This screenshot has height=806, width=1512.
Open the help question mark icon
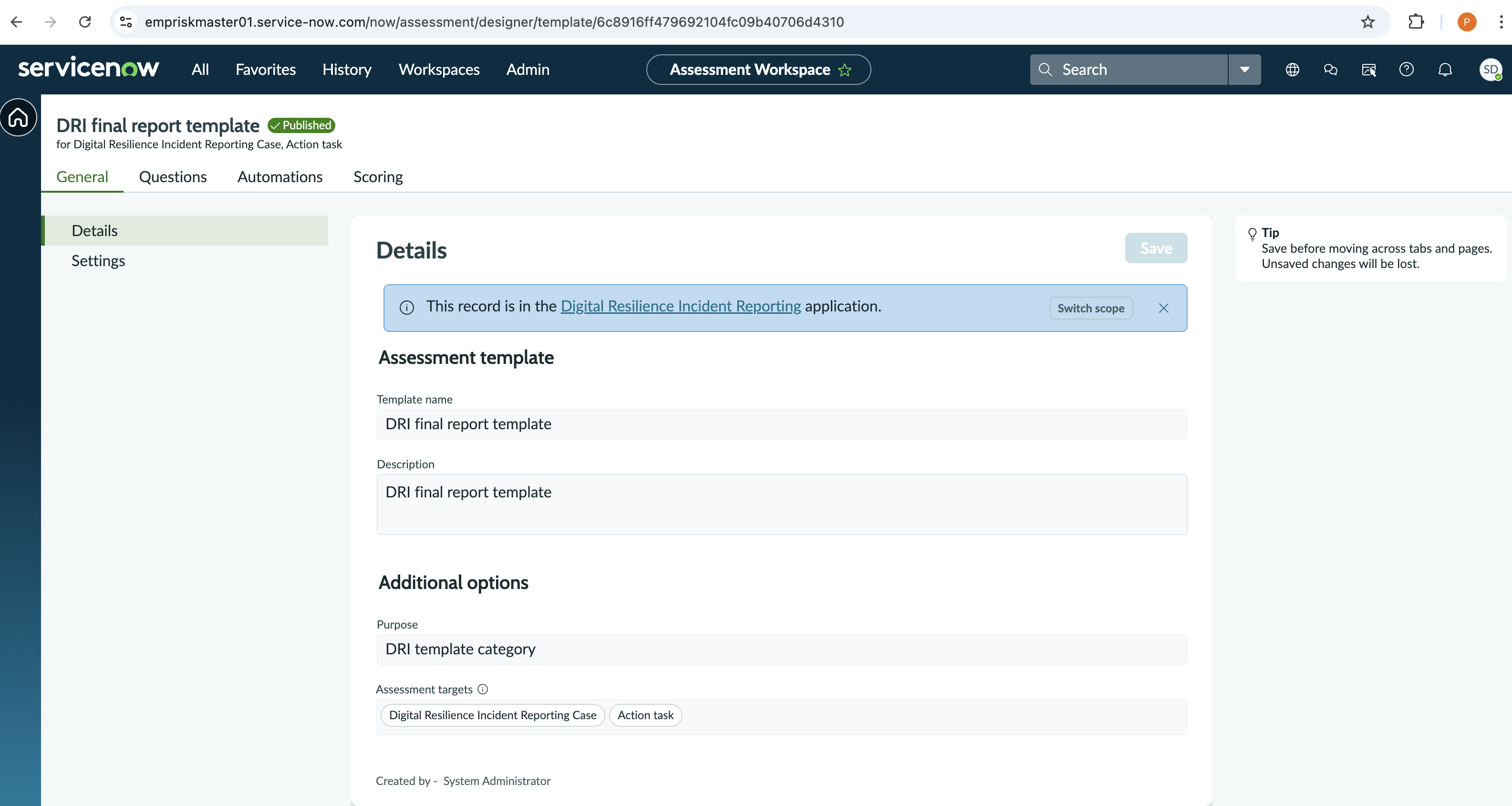(1406, 69)
